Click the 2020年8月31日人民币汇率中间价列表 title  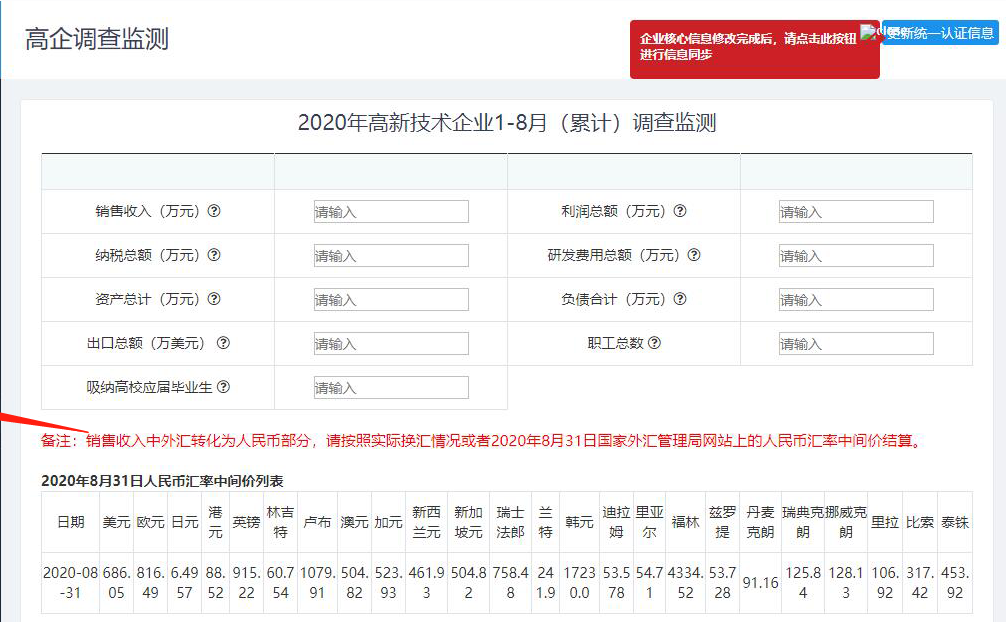click(162, 481)
